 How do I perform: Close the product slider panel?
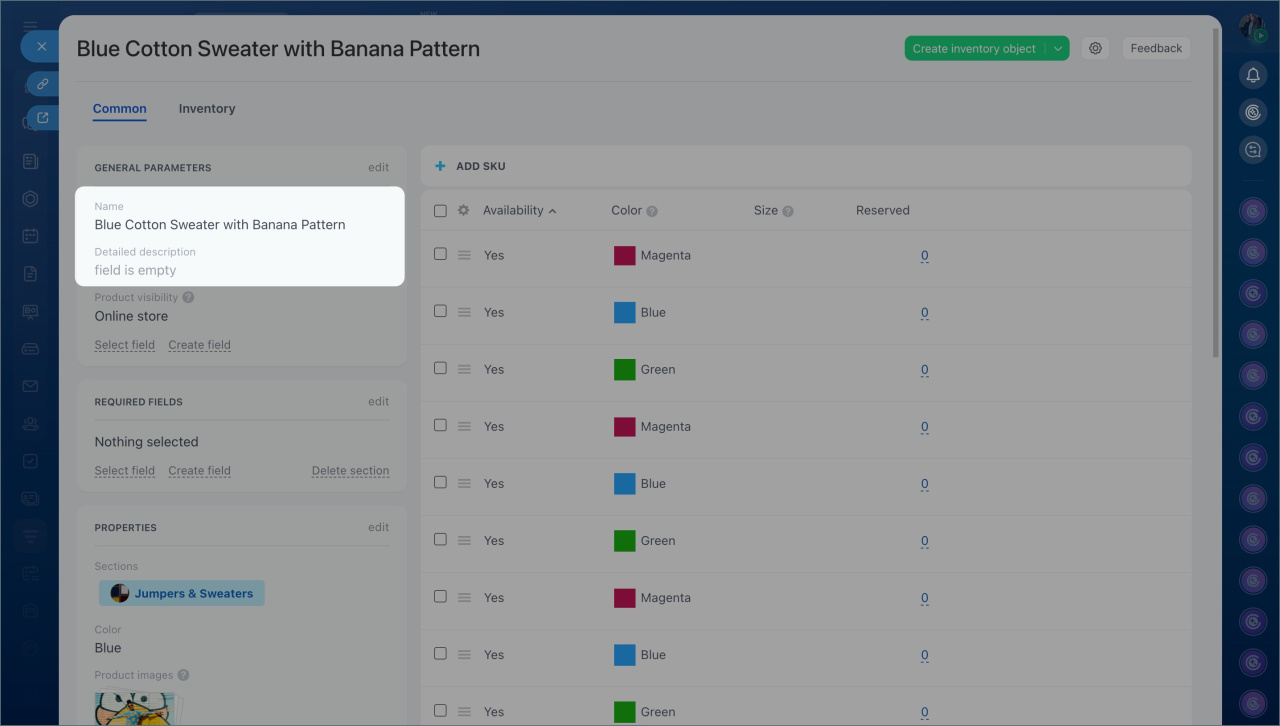[x=41, y=46]
